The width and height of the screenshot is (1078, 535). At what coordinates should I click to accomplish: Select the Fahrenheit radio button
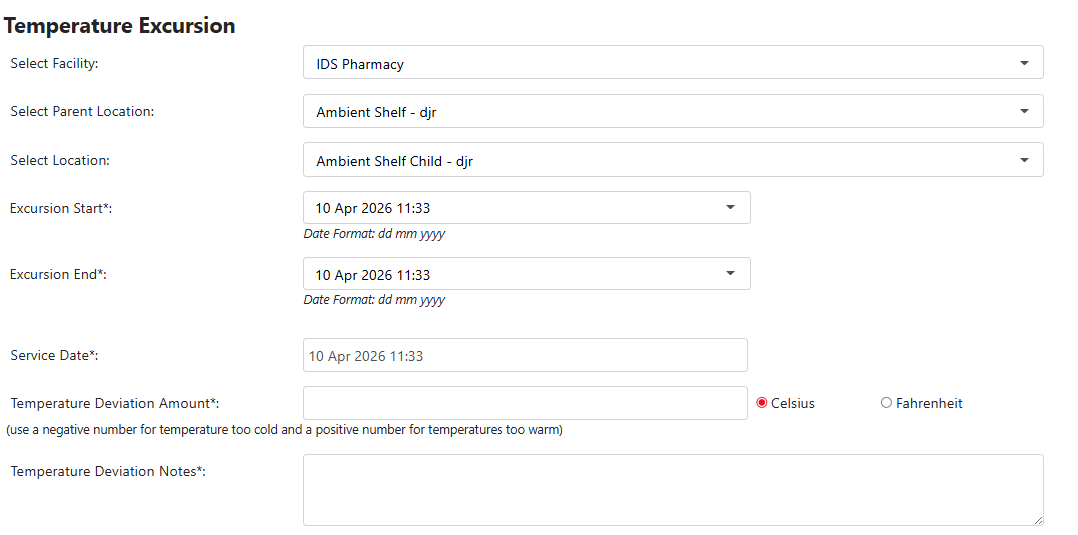click(886, 403)
